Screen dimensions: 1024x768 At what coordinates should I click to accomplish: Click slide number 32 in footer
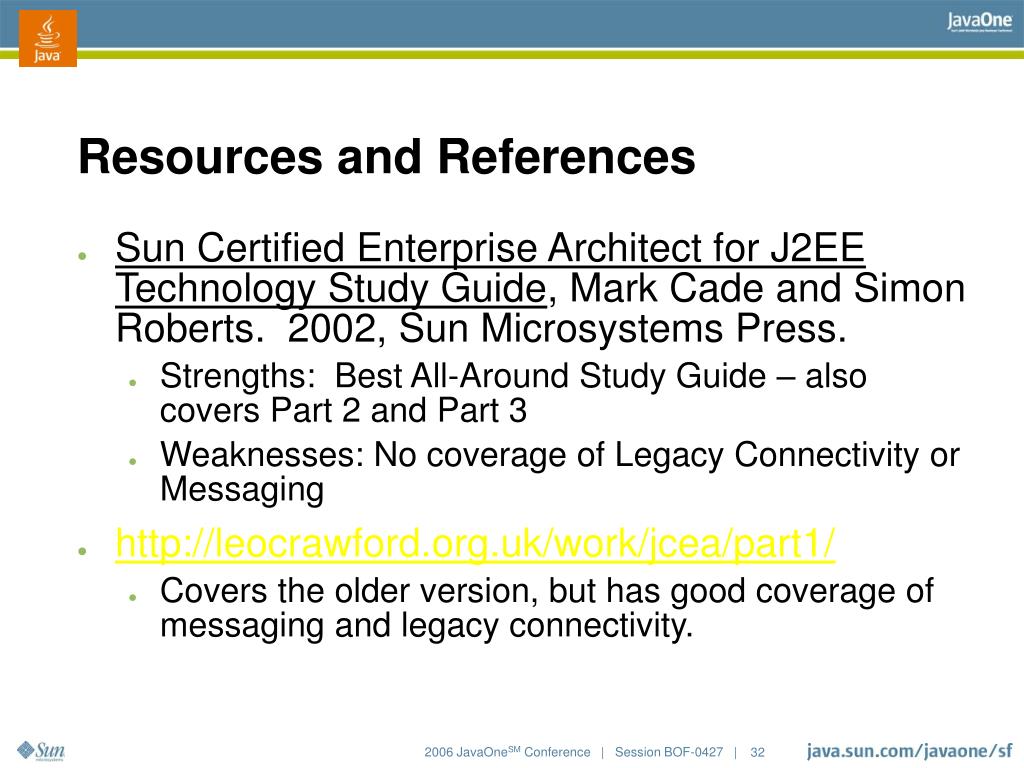pyautogui.click(x=758, y=752)
